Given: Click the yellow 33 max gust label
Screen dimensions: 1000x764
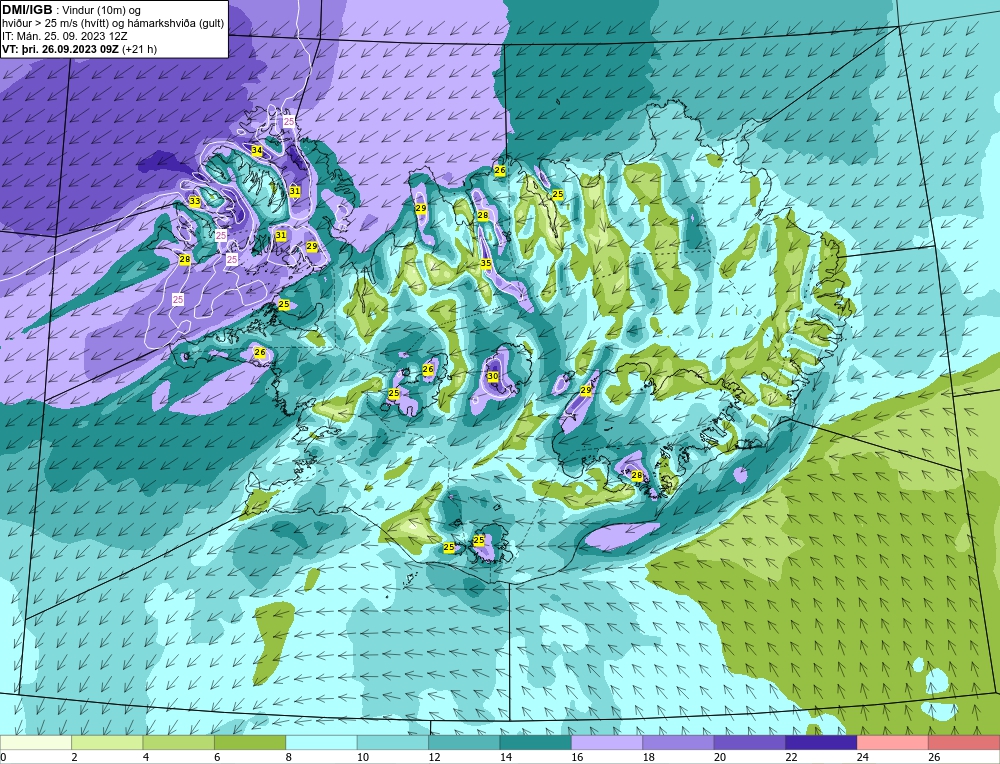Looking at the screenshot, I should point(195,202).
